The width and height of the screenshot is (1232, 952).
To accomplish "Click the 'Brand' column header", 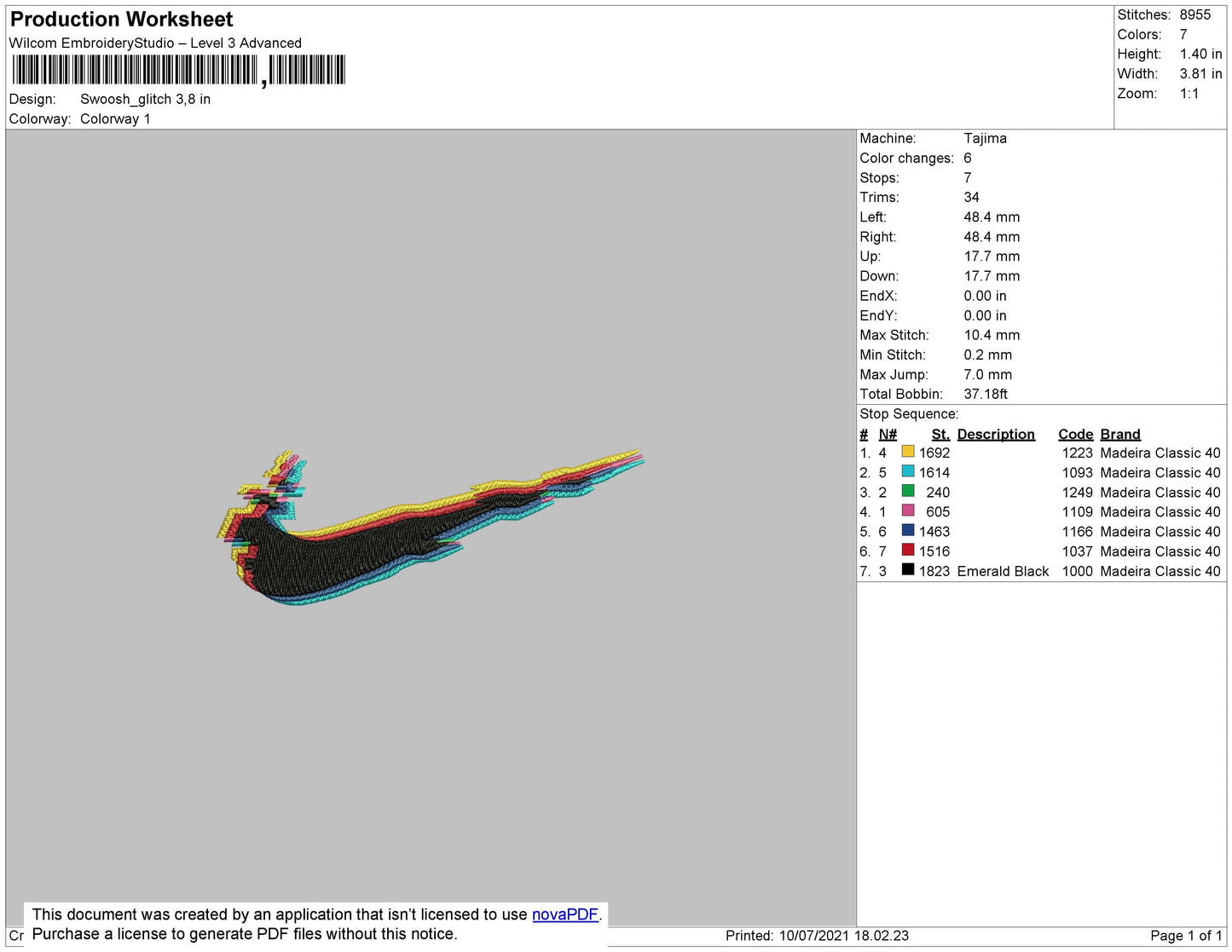I will pyautogui.click(x=1120, y=434).
